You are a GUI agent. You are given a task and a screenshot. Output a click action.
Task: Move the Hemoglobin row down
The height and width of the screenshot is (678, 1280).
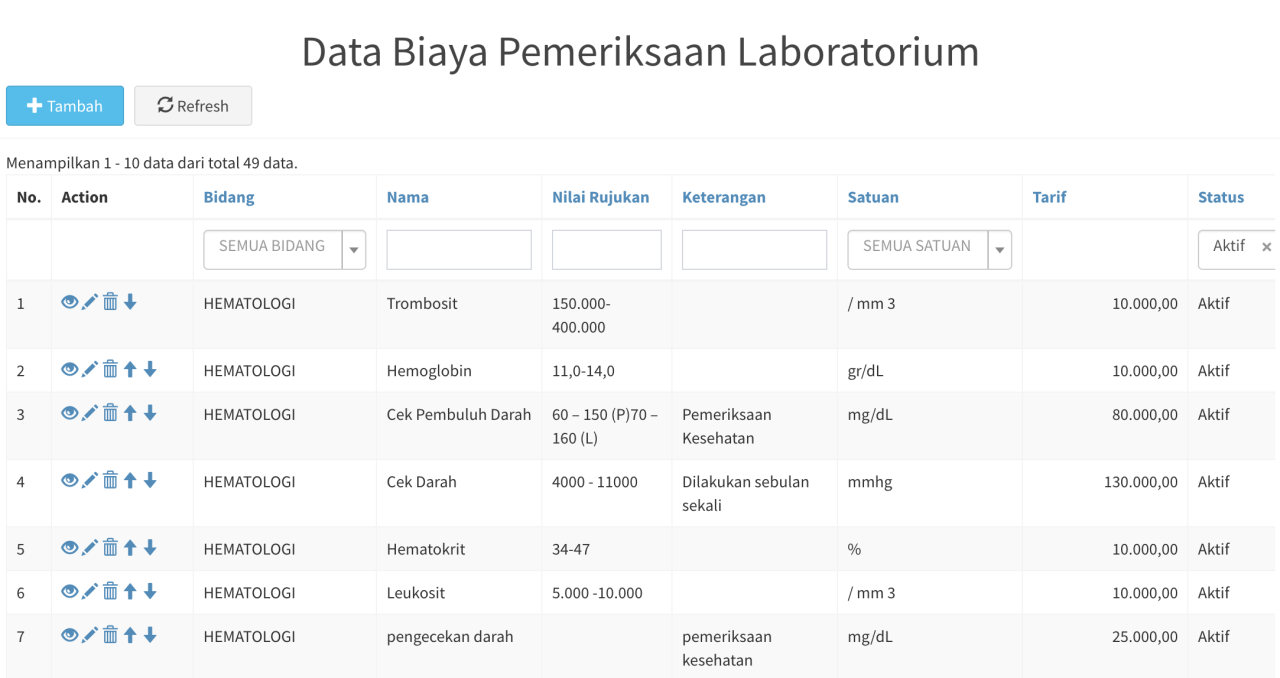click(x=150, y=369)
